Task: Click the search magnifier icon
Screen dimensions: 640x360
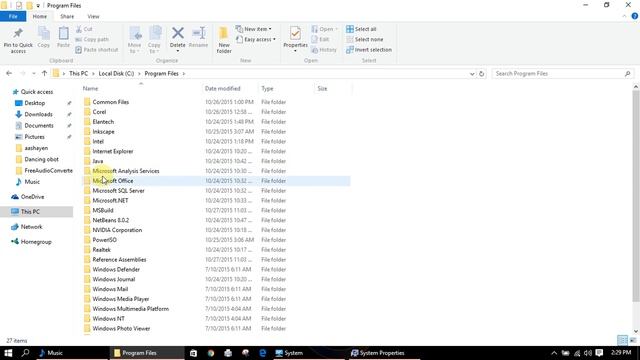Action: click(x=628, y=73)
